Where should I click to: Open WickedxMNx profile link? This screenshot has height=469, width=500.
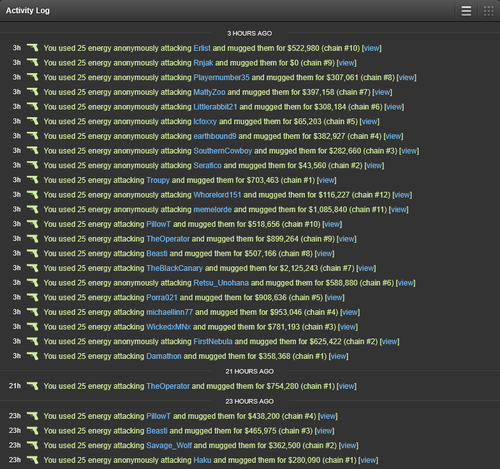(x=168, y=327)
